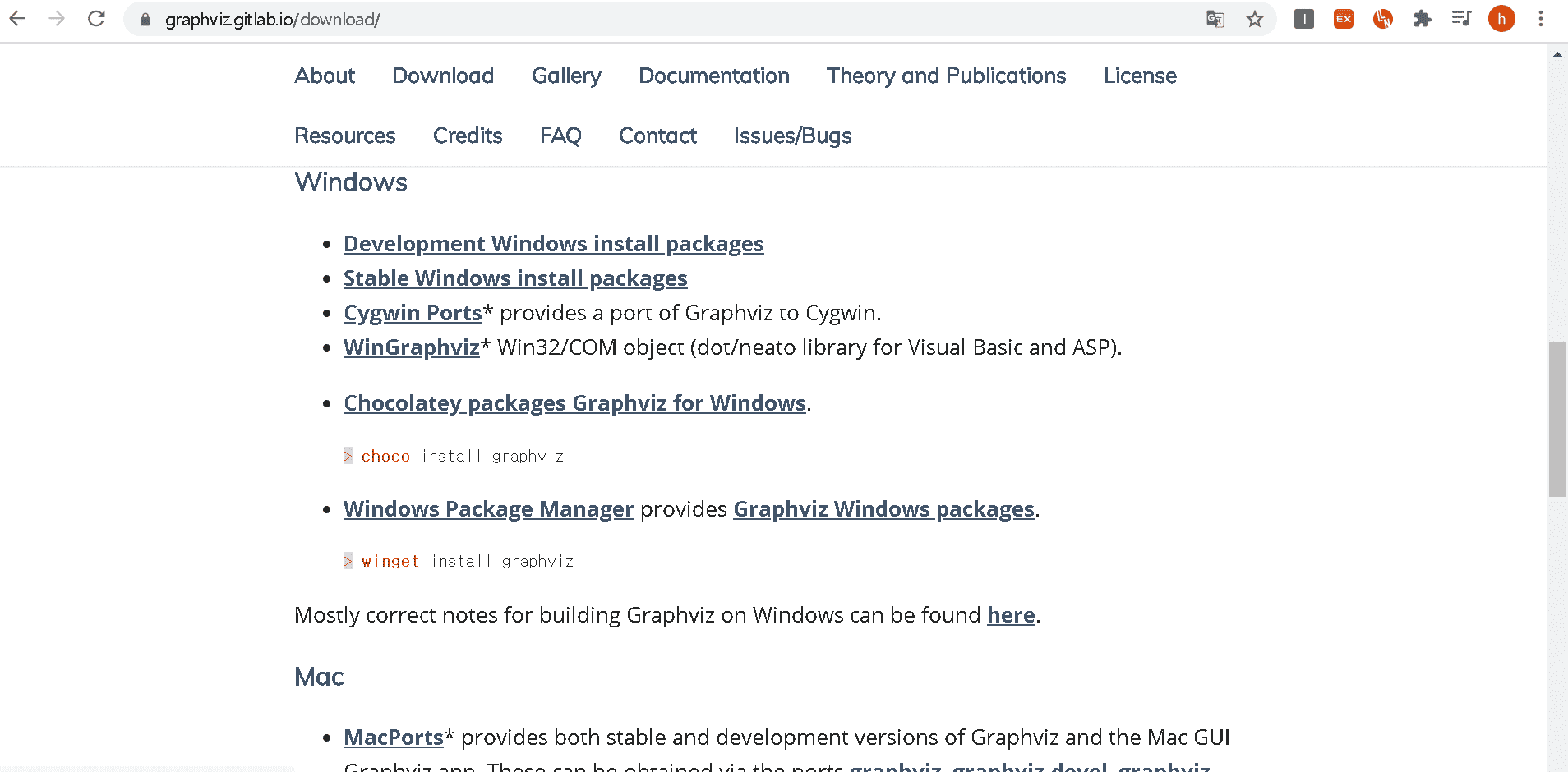This screenshot has height=772, width=1568.
Task: Click the lock icon in address bar
Action: tap(145, 20)
